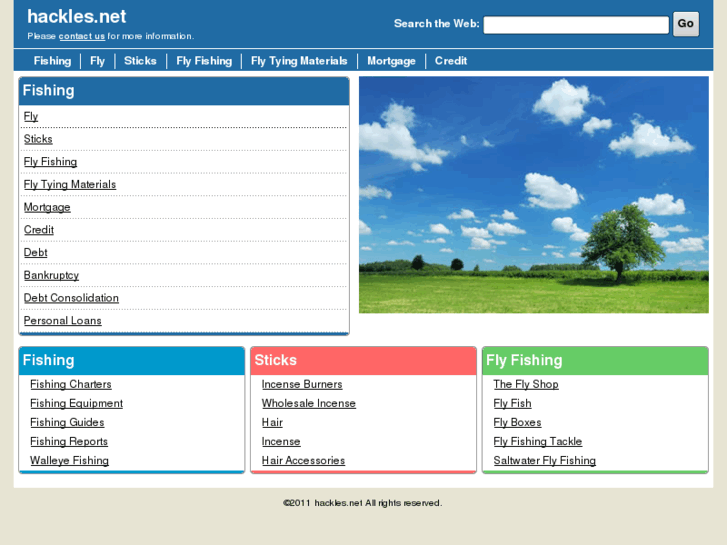The height and width of the screenshot is (545, 727).
Task: Click the hackles.net site title
Action: point(77,17)
